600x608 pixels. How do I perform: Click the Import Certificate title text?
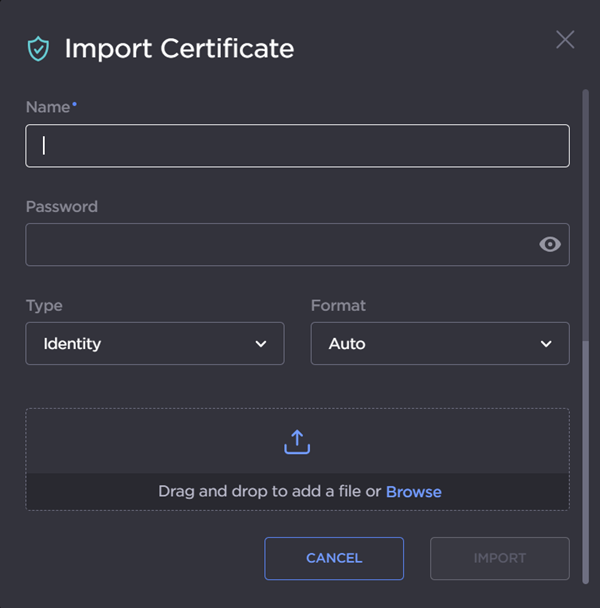[x=179, y=48]
